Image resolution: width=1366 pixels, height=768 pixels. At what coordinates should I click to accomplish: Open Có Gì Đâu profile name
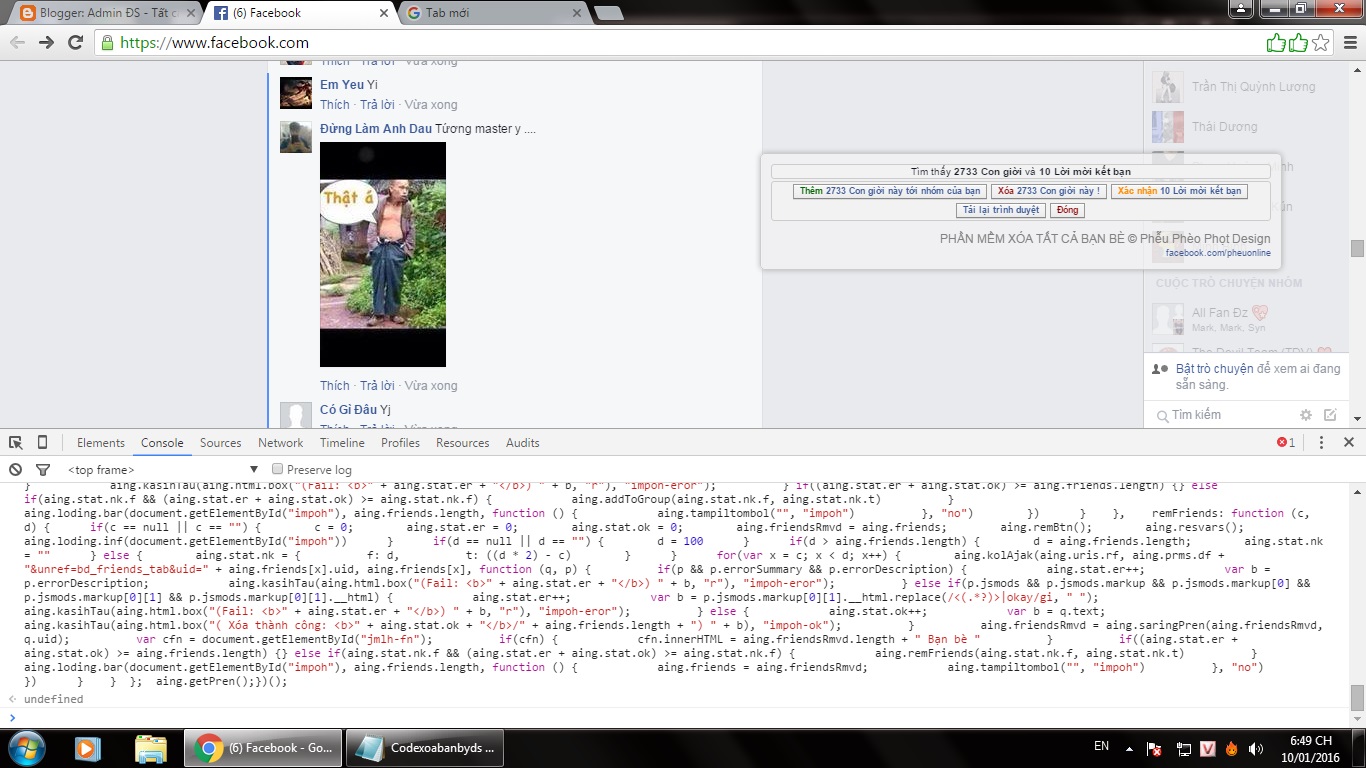tap(348, 410)
